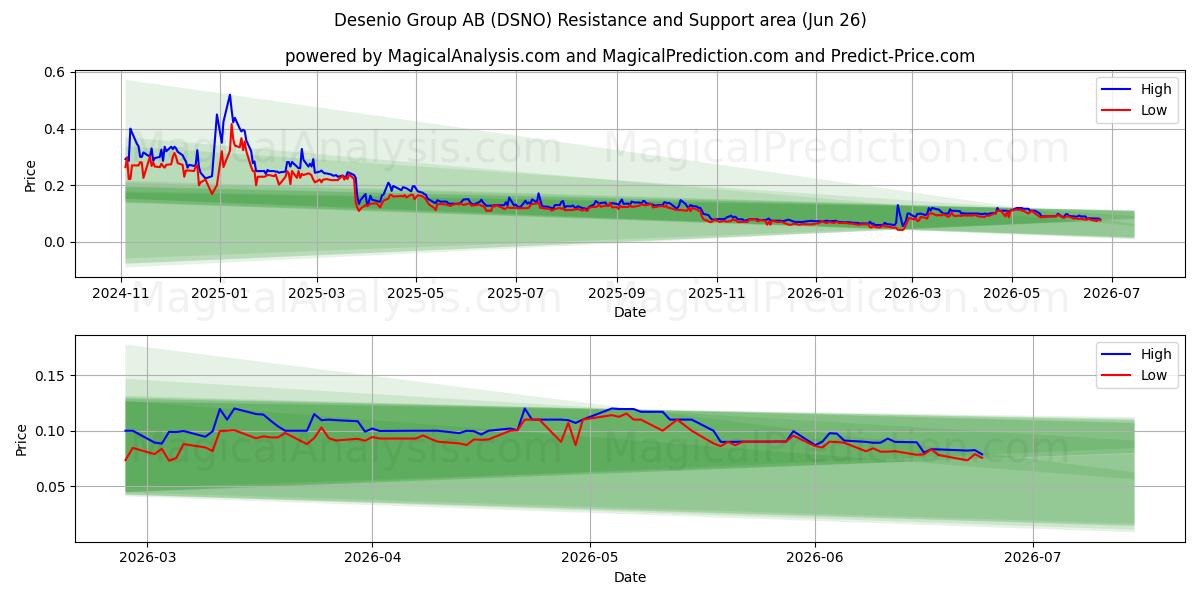Click the '2026-07' tick on the top chart axis
The height and width of the screenshot is (600, 1200).
(x=1110, y=294)
